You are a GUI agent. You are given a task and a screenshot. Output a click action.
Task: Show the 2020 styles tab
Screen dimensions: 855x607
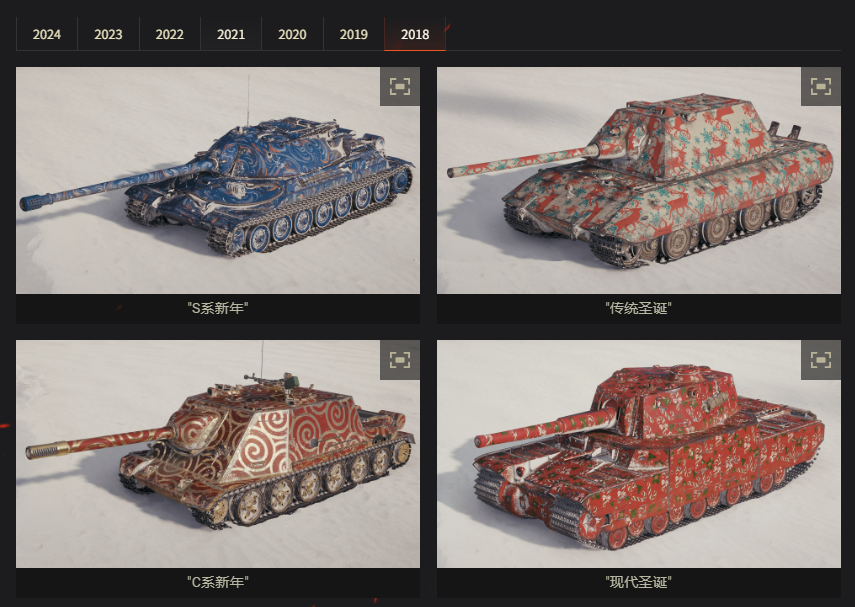pos(292,34)
